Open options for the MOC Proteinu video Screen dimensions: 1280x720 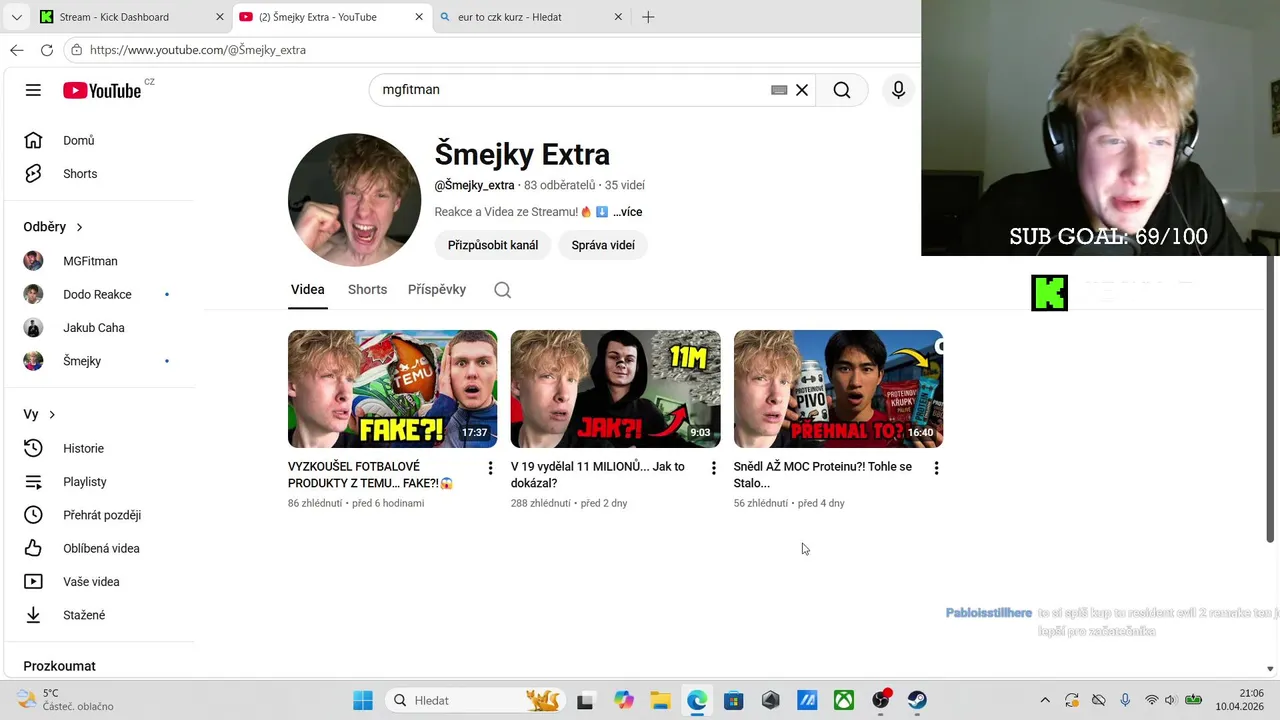coord(936,468)
